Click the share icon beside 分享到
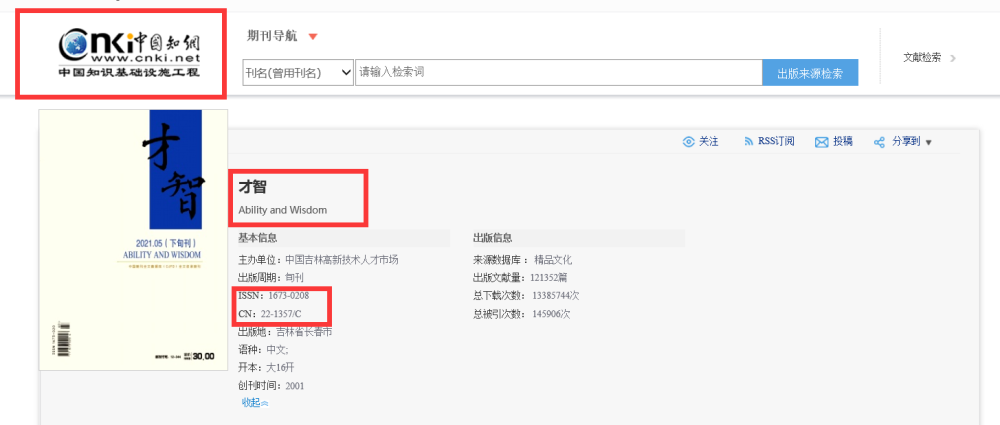The image size is (1000, 425). coord(879,142)
